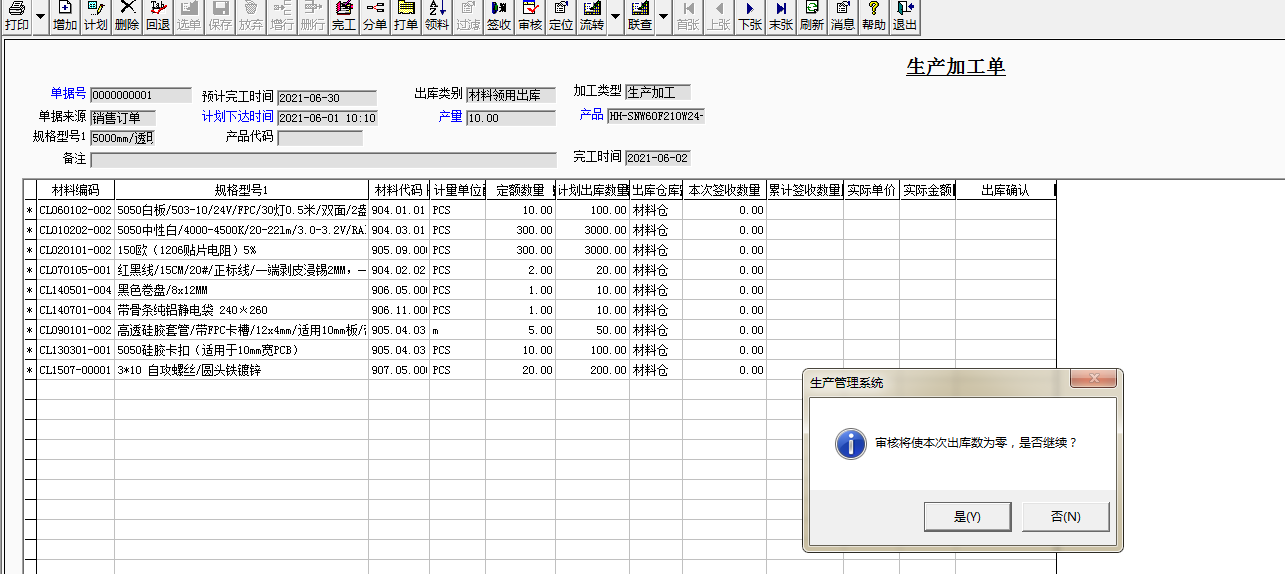
Task: Click the blue 产量 label
Action: 450,117
